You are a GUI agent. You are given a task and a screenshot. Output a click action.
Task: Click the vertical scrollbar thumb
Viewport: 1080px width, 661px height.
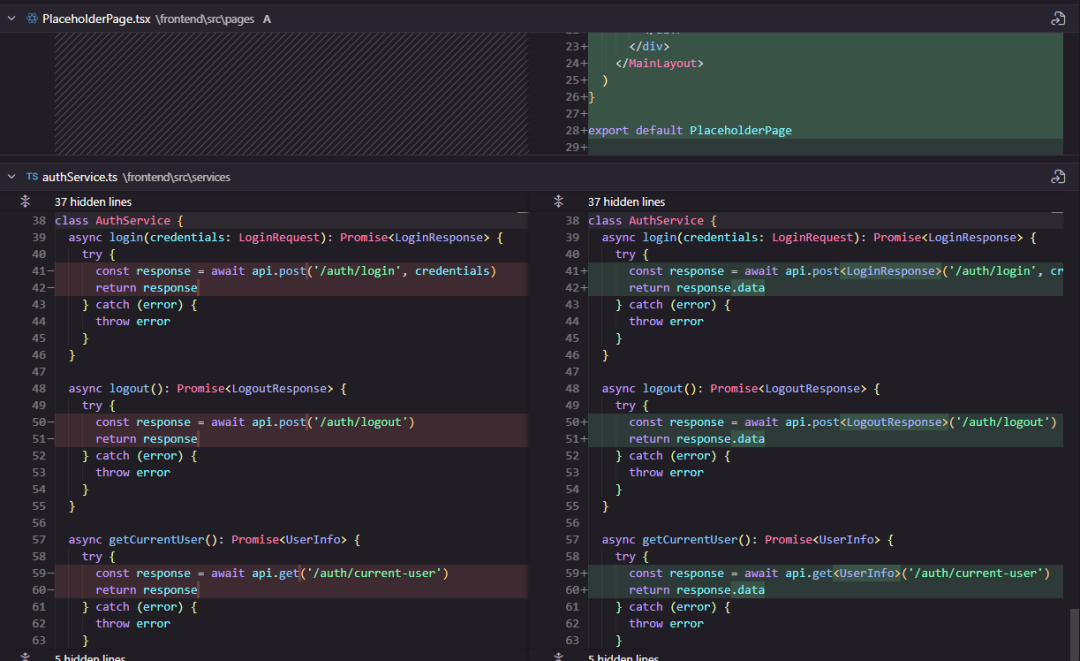pos(1074,633)
